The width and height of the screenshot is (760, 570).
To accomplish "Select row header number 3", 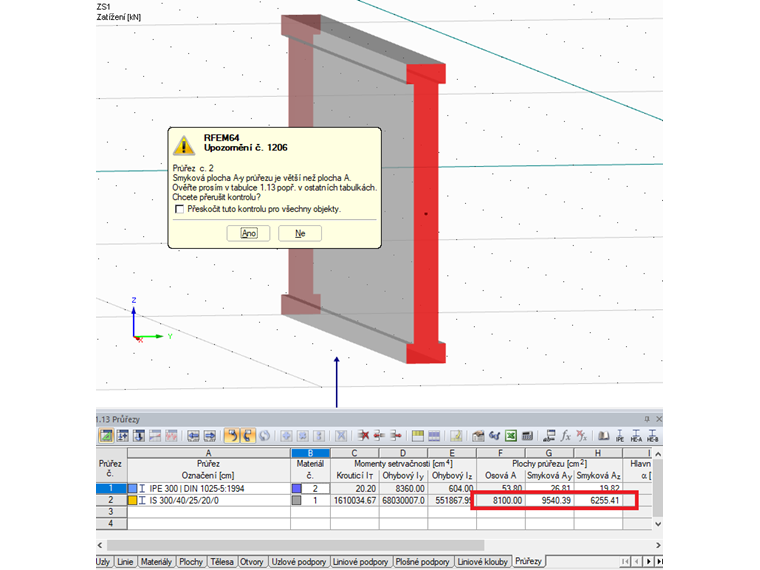I will 111,511.
